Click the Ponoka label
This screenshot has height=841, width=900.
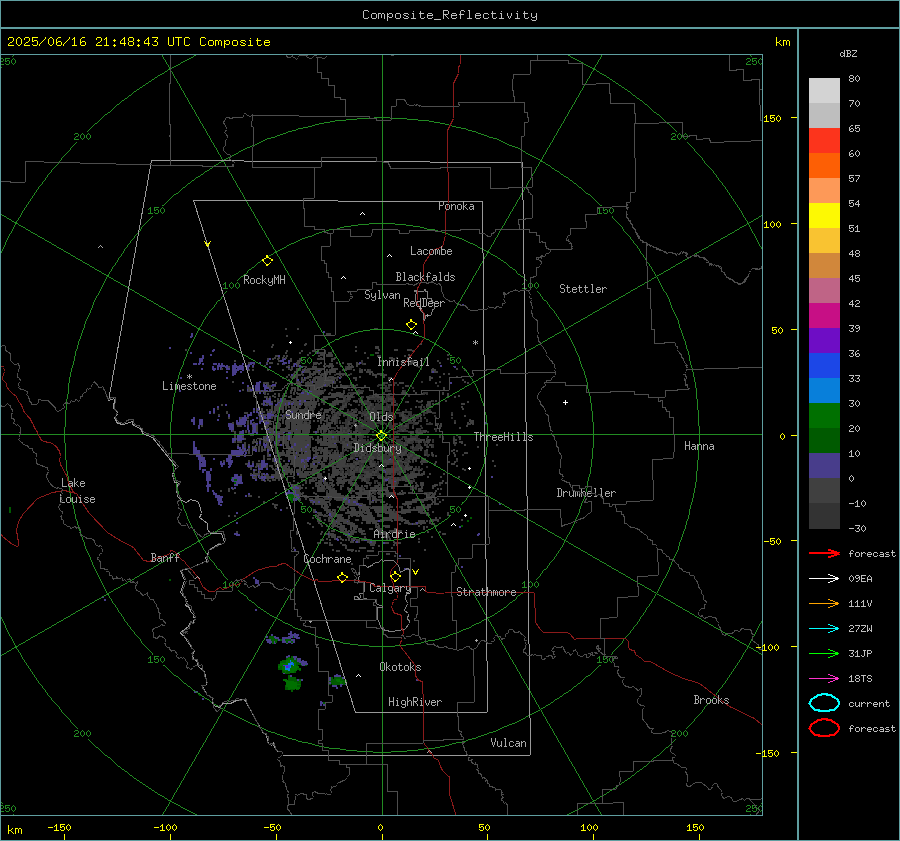pyautogui.click(x=456, y=206)
